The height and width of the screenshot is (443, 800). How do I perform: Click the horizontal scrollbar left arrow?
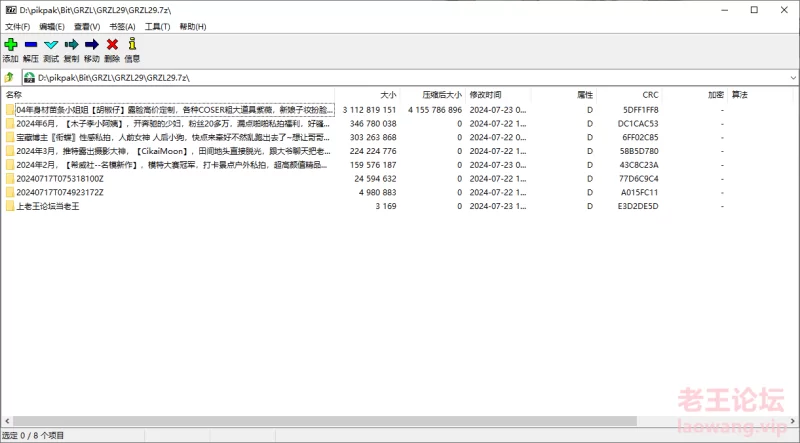[x=6, y=421]
